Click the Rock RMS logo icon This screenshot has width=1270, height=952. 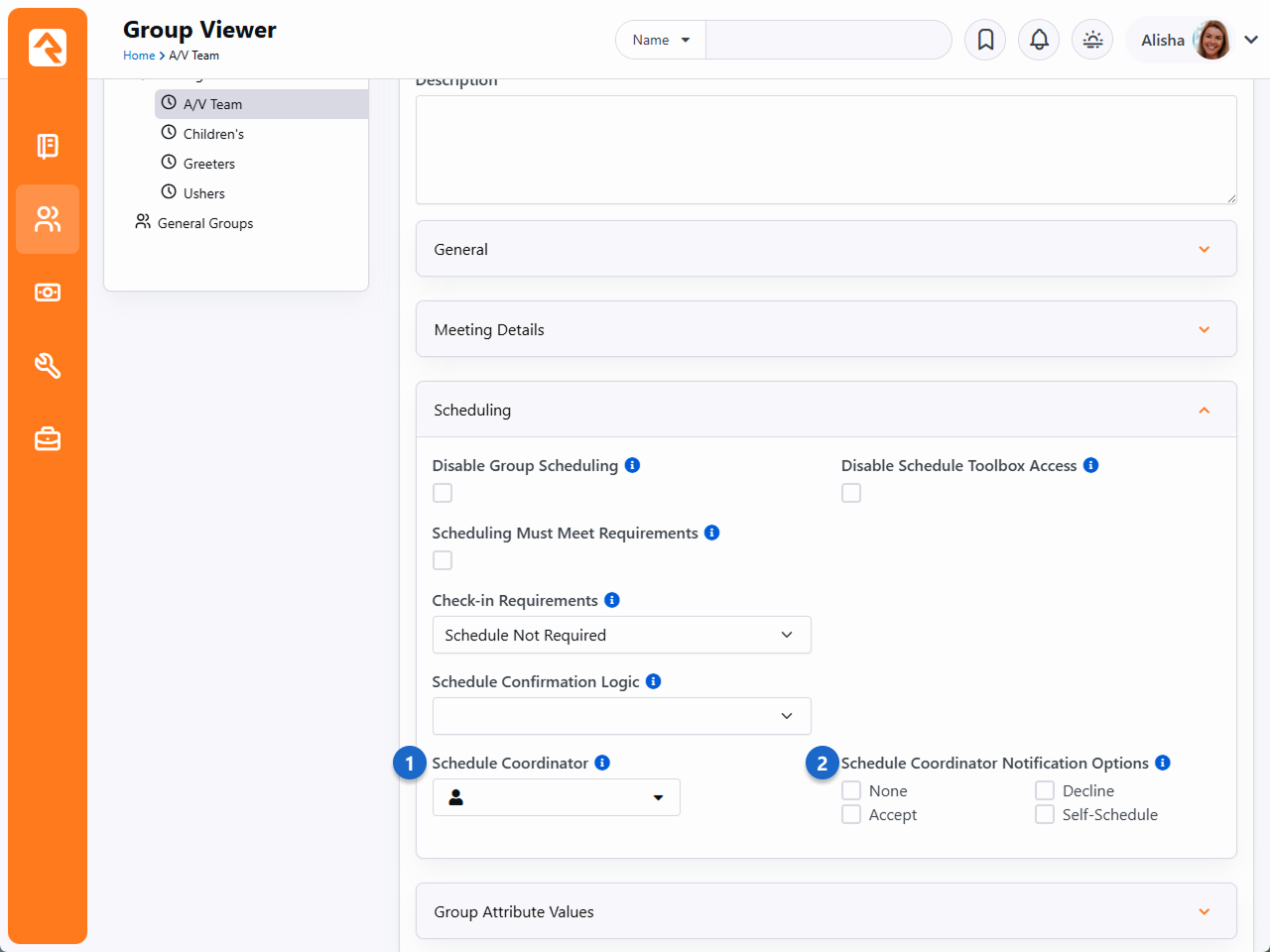click(48, 47)
